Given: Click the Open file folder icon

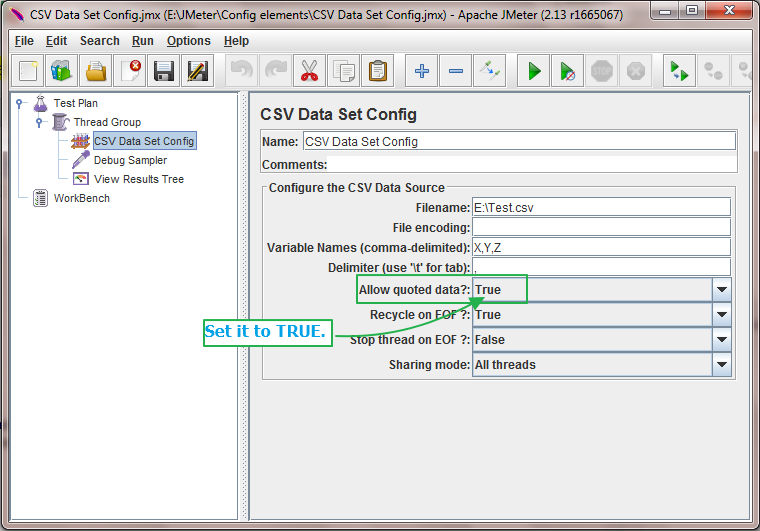Looking at the screenshot, I should (95, 71).
